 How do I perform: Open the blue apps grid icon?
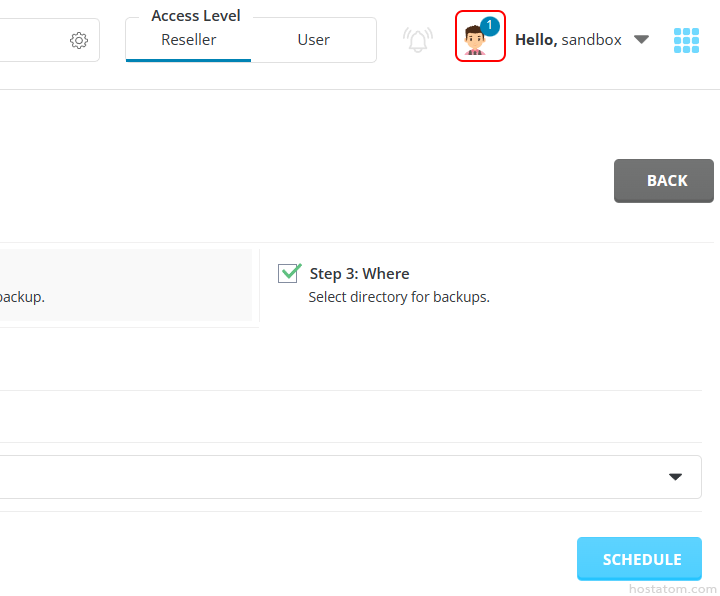(686, 40)
